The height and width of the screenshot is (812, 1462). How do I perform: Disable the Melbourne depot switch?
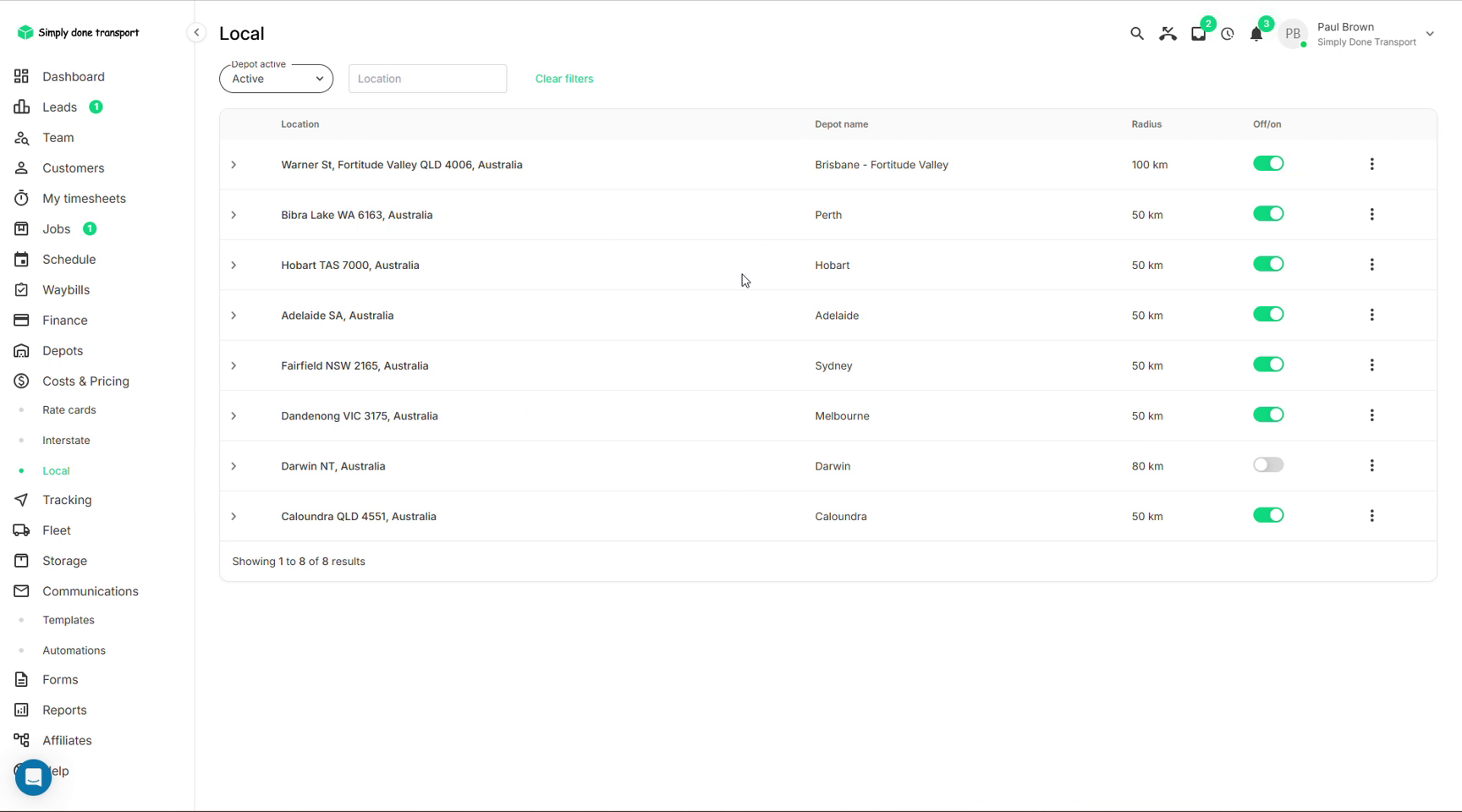(x=1268, y=414)
